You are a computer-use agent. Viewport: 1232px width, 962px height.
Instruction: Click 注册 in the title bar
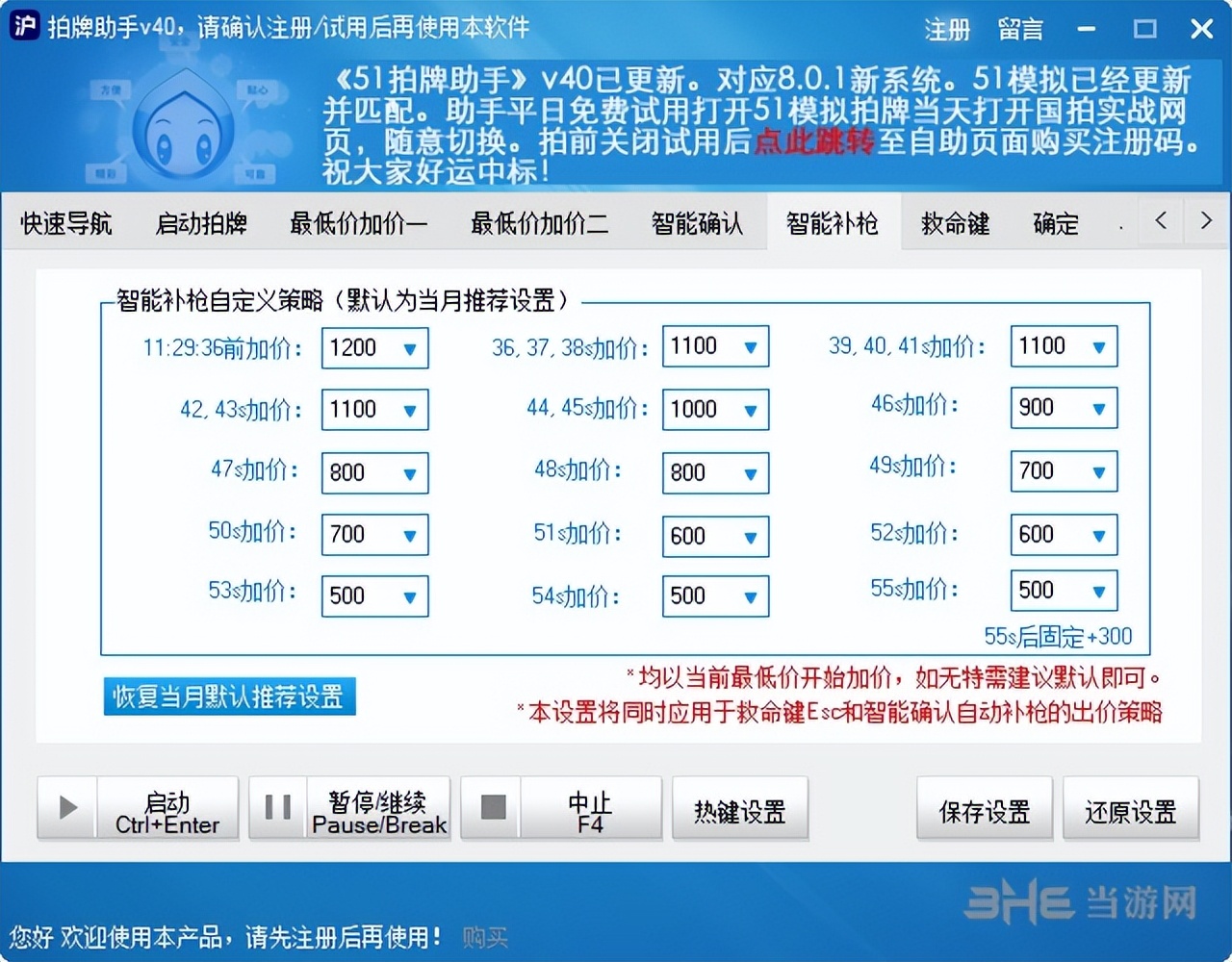[946, 30]
